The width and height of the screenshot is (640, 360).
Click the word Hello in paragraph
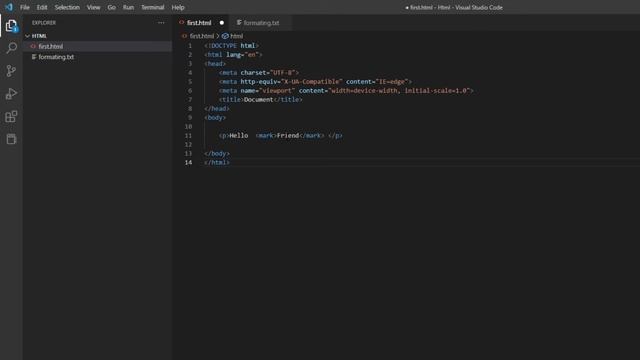click(239, 136)
